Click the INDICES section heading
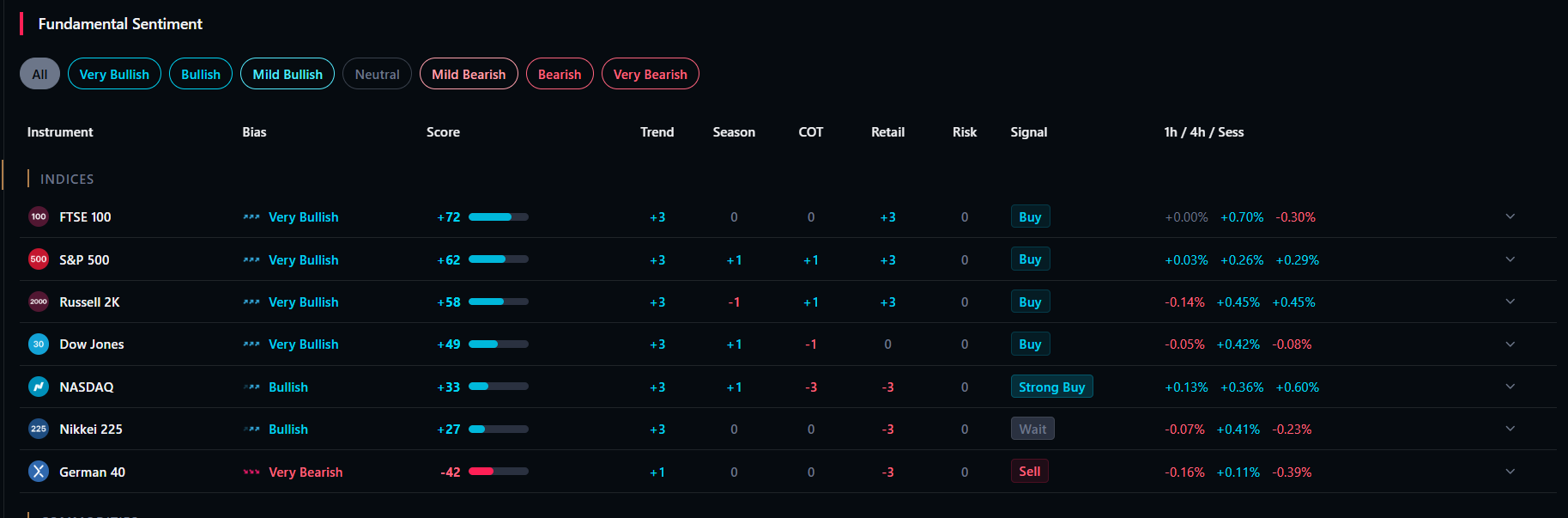The height and width of the screenshot is (518, 1568). (x=67, y=179)
